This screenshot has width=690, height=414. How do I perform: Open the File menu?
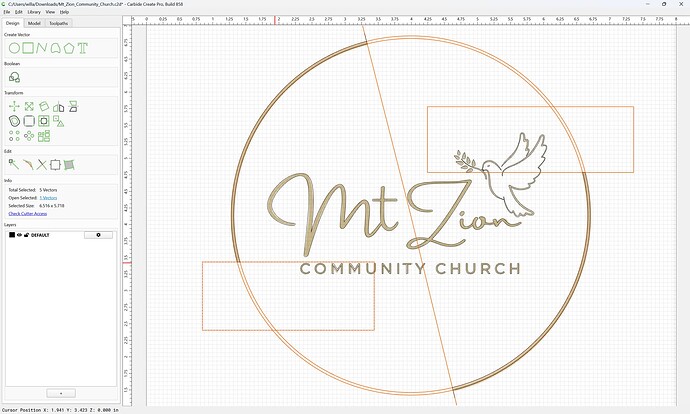click(7, 12)
